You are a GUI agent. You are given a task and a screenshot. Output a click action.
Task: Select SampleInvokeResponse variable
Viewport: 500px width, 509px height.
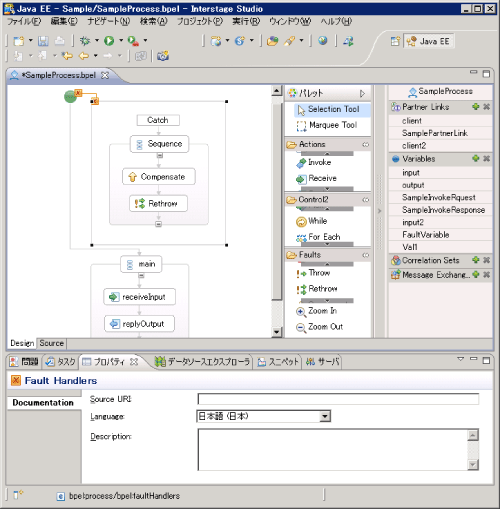click(443, 210)
